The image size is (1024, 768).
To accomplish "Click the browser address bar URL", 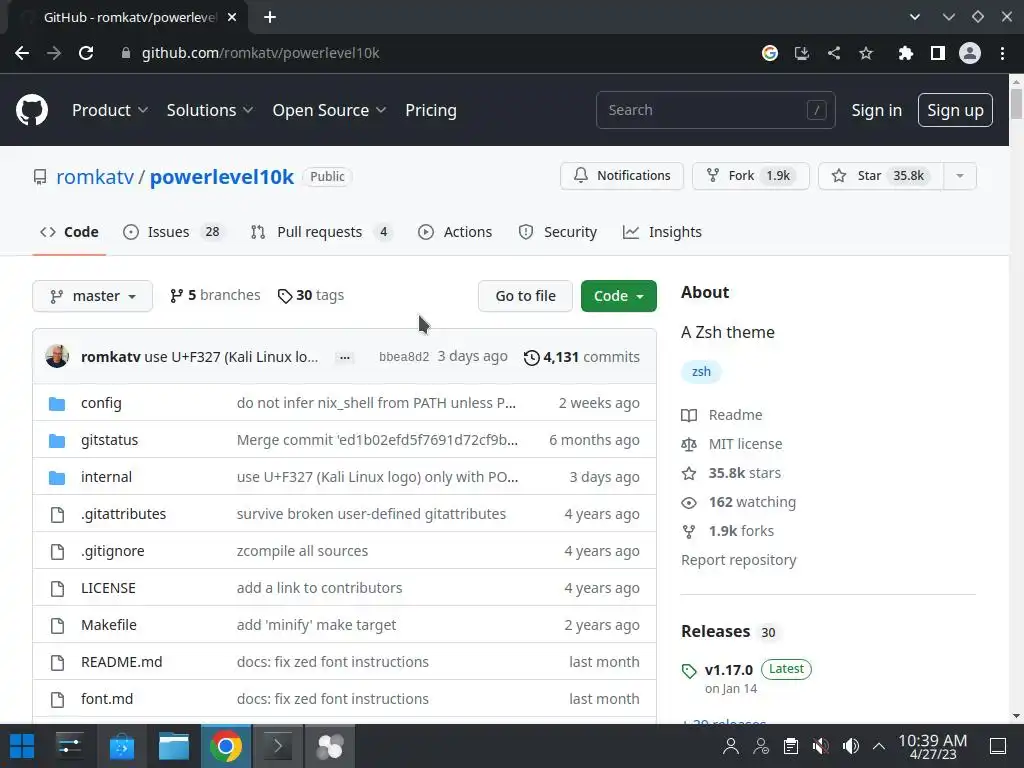I will [x=261, y=53].
